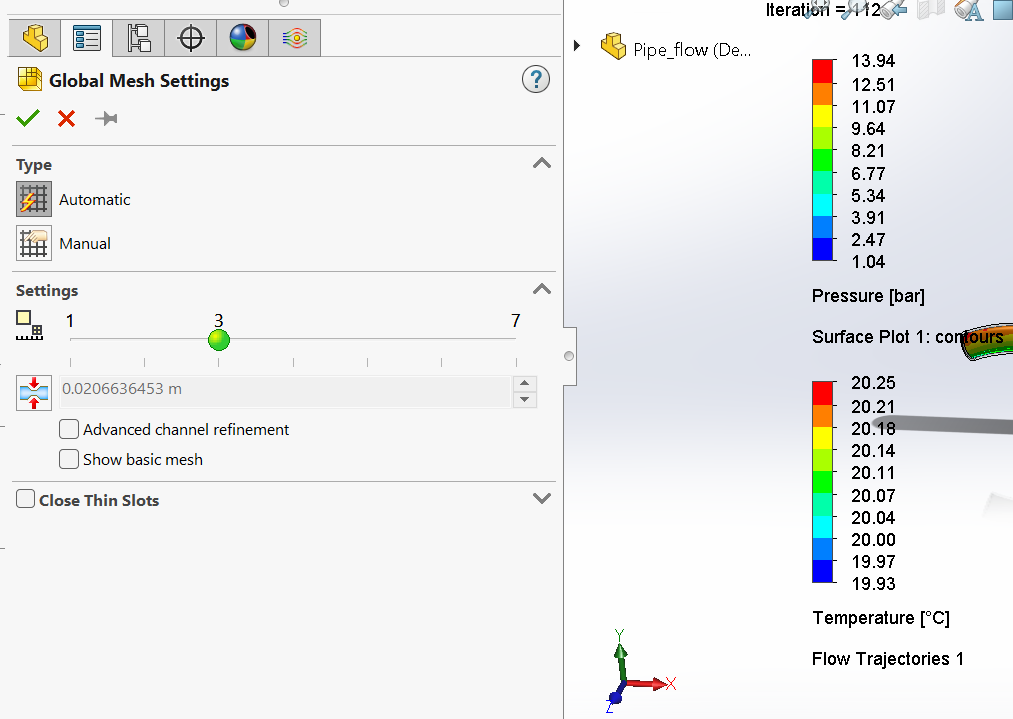
Task: Click the 20.00 temperature legend value
Action: 873,539
